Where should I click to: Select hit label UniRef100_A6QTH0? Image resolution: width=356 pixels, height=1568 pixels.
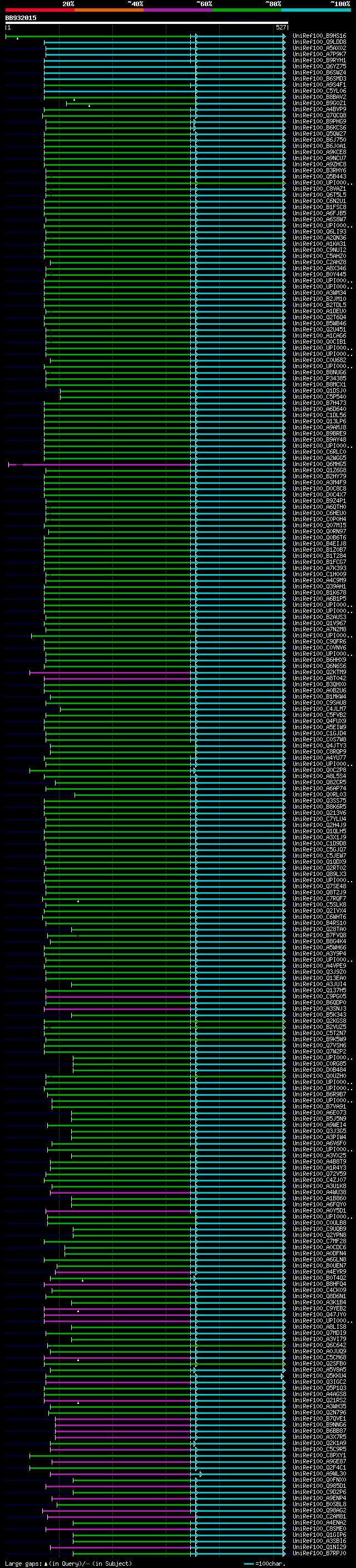point(319,507)
